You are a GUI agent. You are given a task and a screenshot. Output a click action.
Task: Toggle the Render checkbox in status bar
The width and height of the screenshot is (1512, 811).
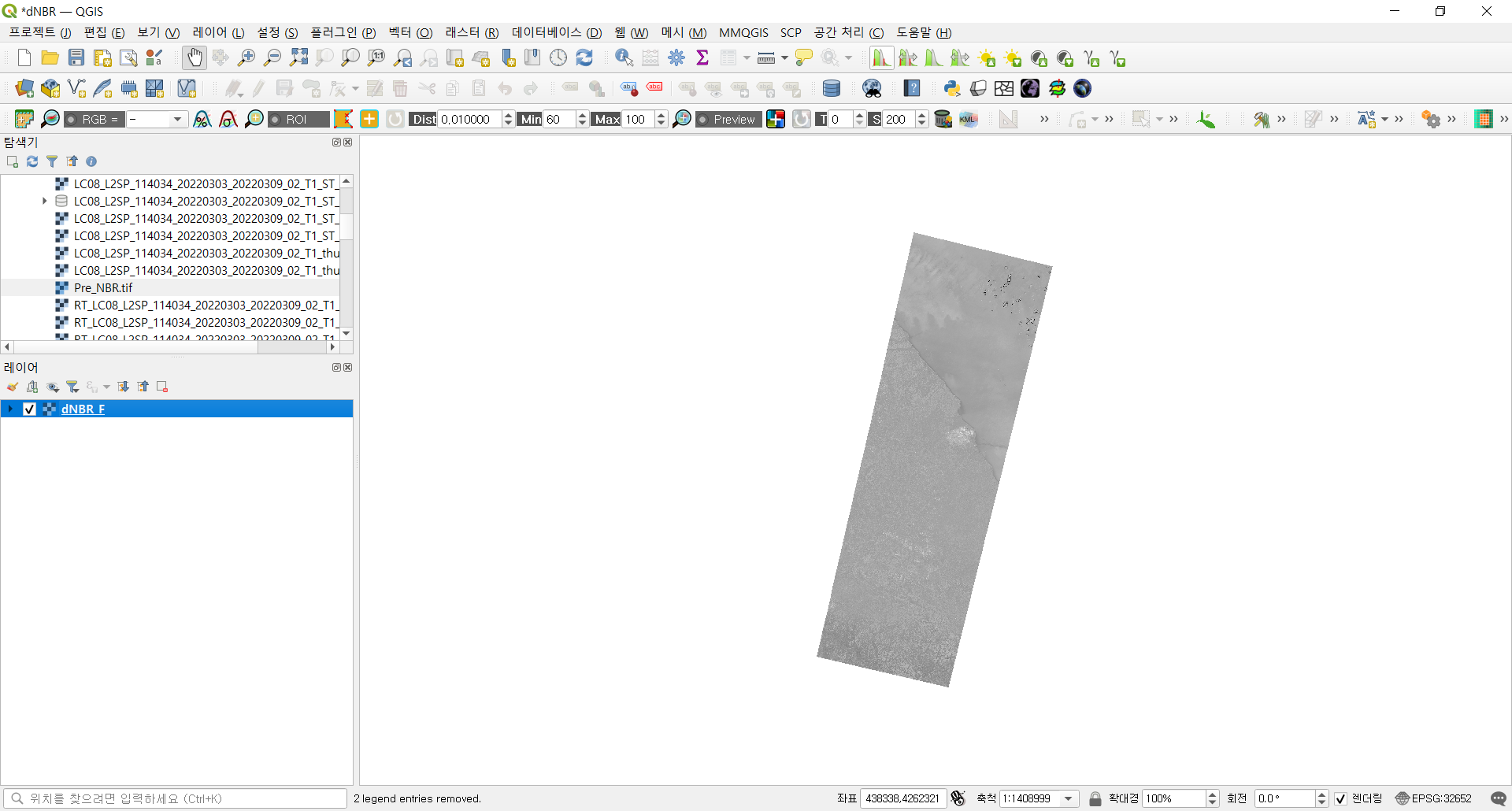point(1341,798)
